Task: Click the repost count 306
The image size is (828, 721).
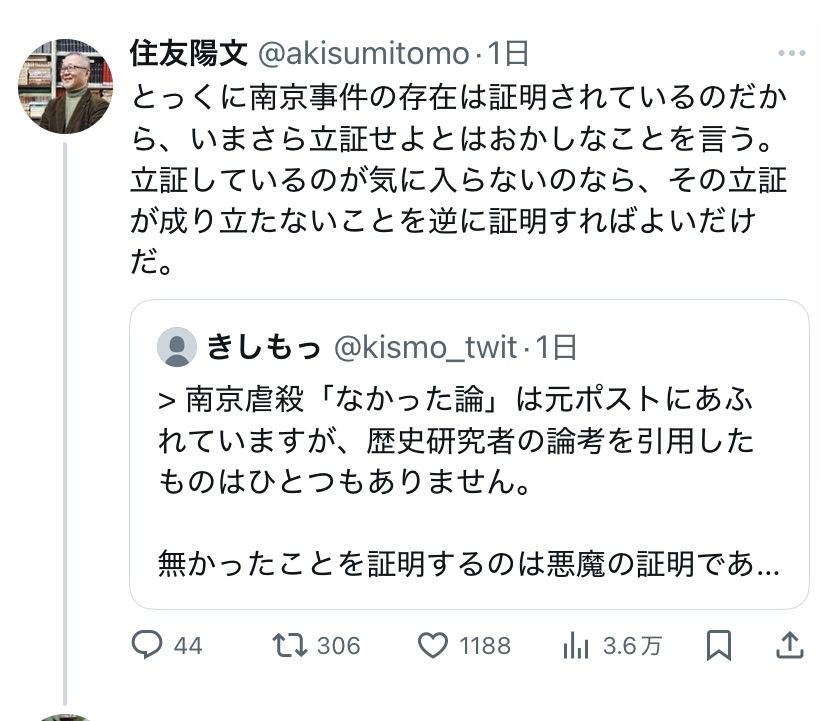Action: [x=338, y=646]
